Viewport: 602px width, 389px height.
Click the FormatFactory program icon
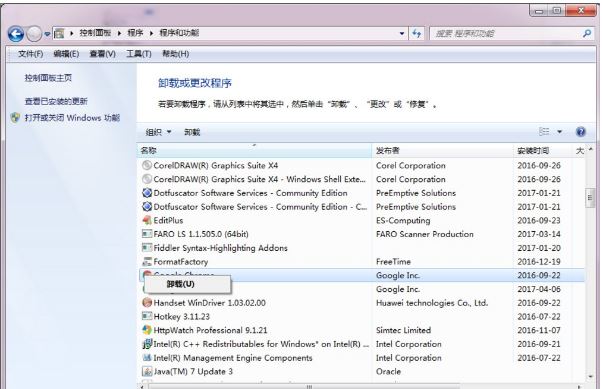147,262
